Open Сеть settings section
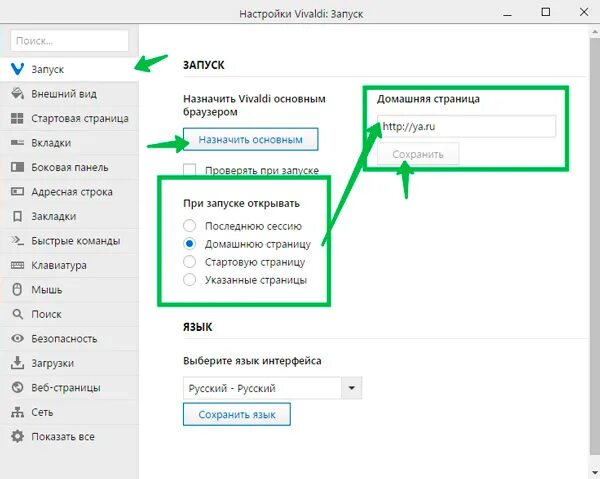Image resolution: width=600 pixels, height=479 pixels. 69,412
